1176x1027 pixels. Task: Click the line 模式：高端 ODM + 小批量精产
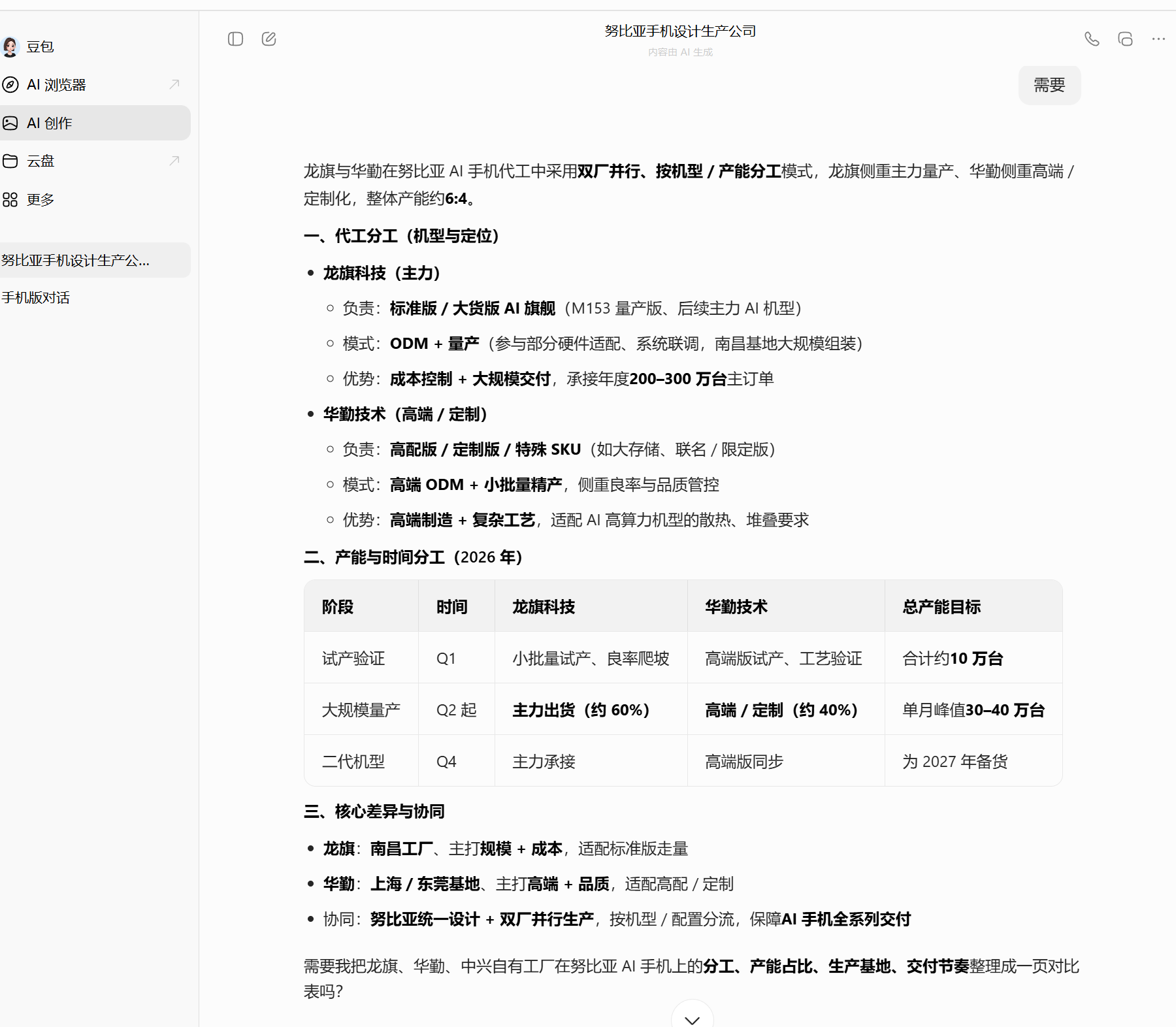(x=531, y=485)
